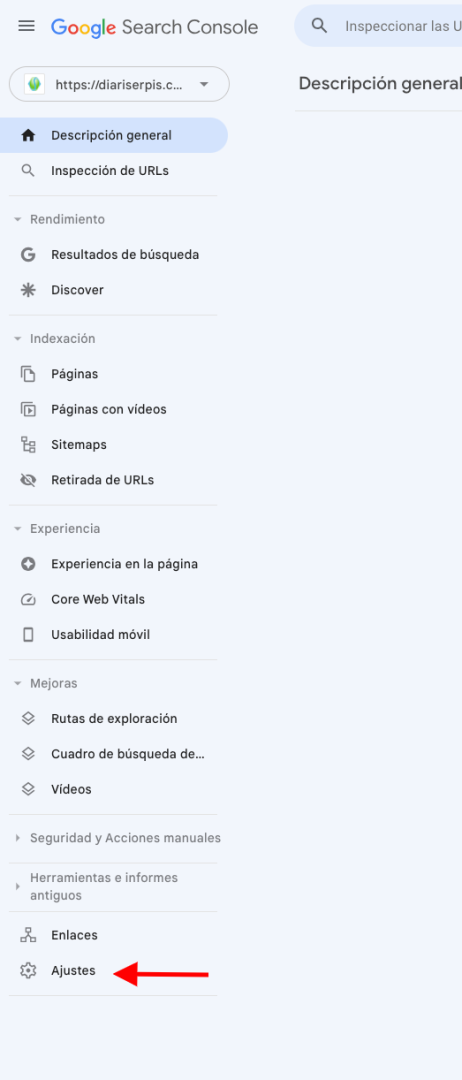Select the Retirada de URLs crossed-eye icon
The width and height of the screenshot is (462, 1080).
click(28, 480)
